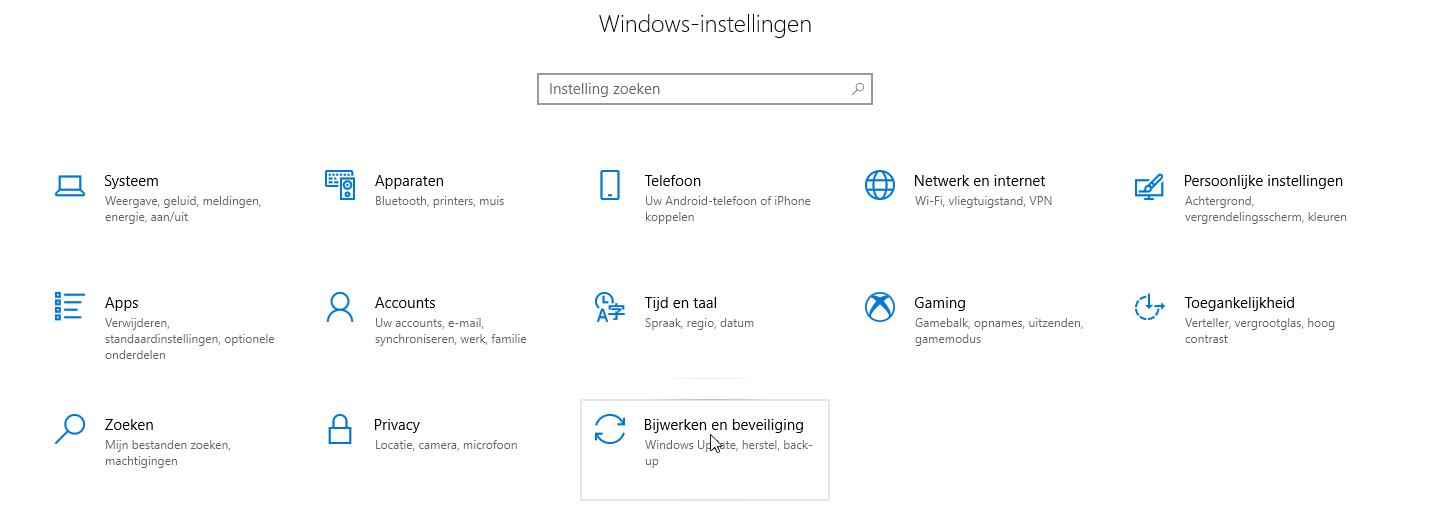
Task: Click the Apparaten keyboard and speaker icon
Action: coord(340,185)
